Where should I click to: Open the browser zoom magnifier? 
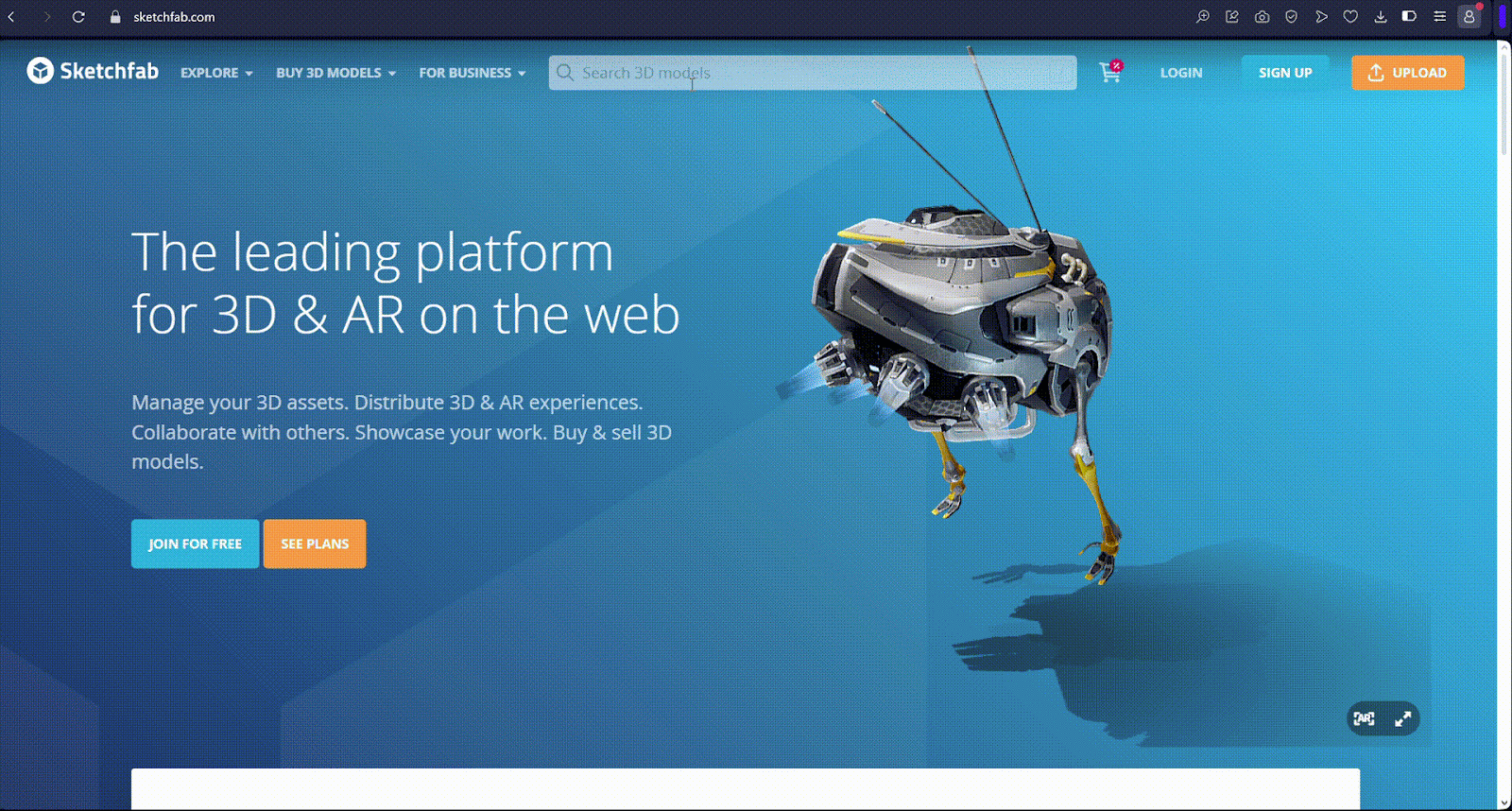click(x=1202, y=17)
